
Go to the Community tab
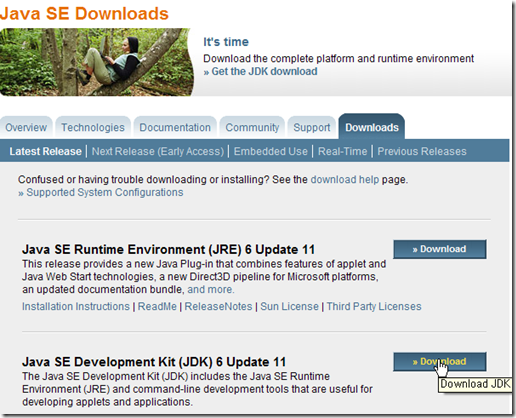252,127
